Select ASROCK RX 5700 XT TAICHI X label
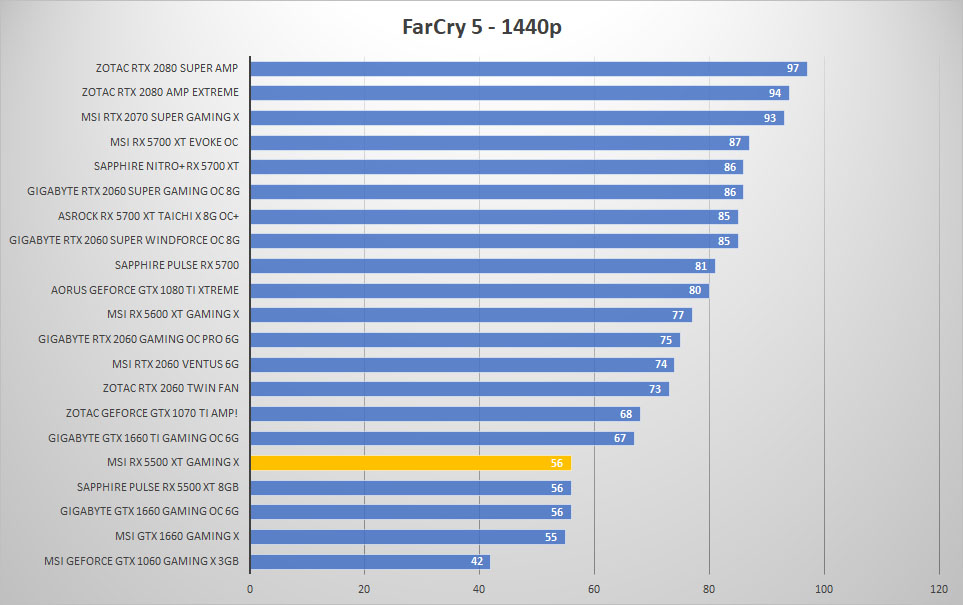This screenshot has height=605, width=963. pyautogui.click(x=149, y=216)
